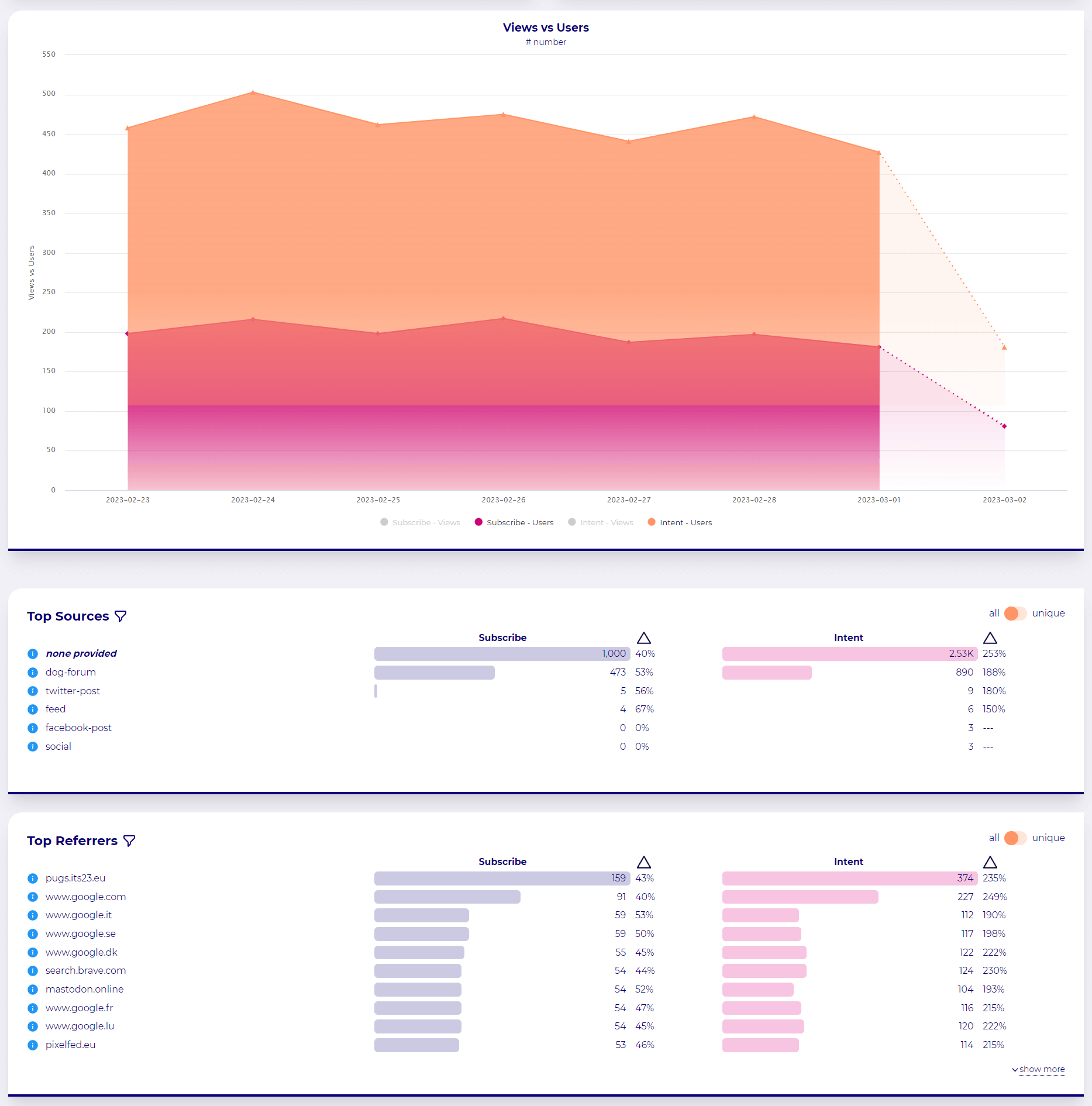The height and width of the screenshot is (1106, 1092).
Task: Click delta triangle beside Top Sources Subscribe
Action: pyautogui.click(x=644, y=638)
